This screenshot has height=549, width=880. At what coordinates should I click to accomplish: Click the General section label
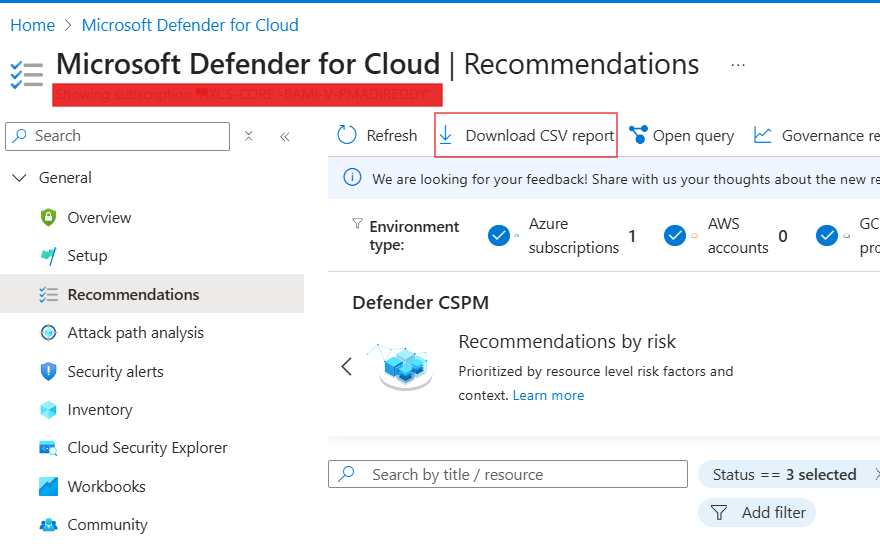click(65, 178)
